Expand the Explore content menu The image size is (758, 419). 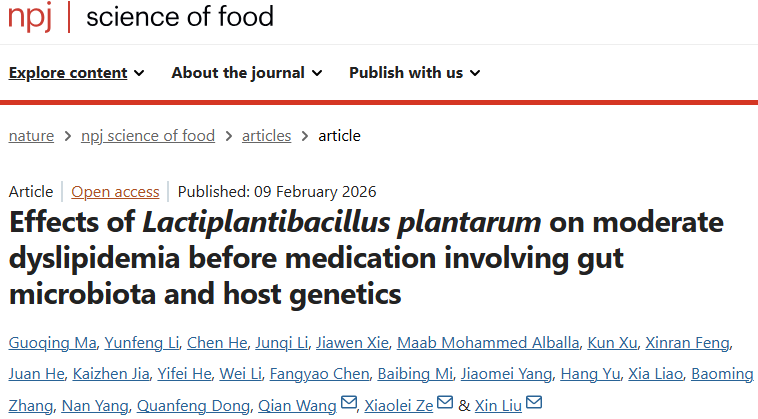click(77, 72)
